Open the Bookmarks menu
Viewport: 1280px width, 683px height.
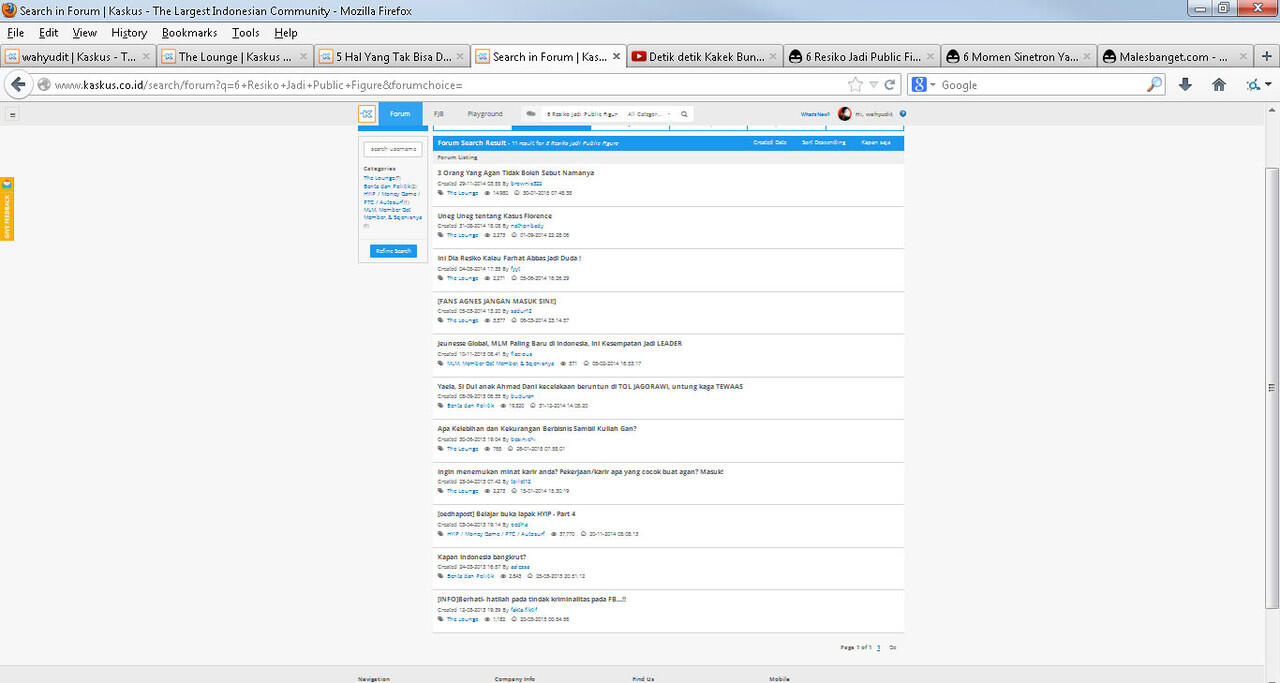pos(189,33)
